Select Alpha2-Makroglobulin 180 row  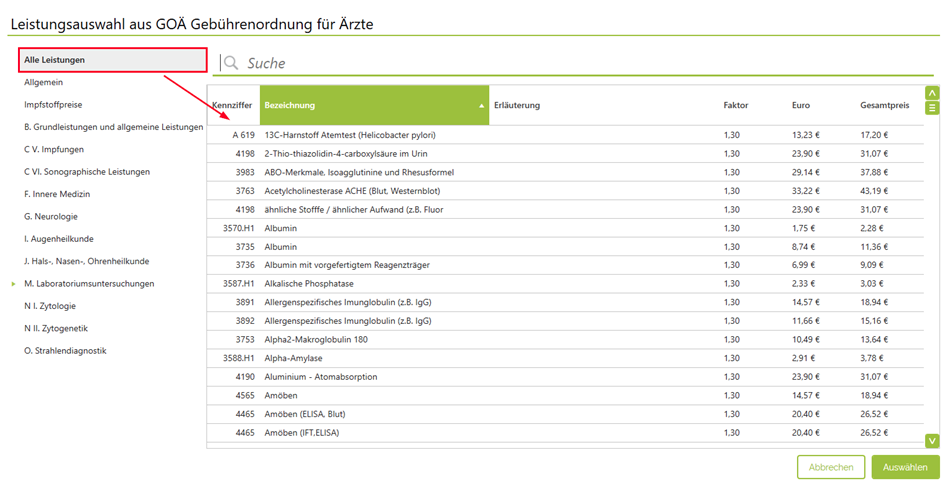565,339
